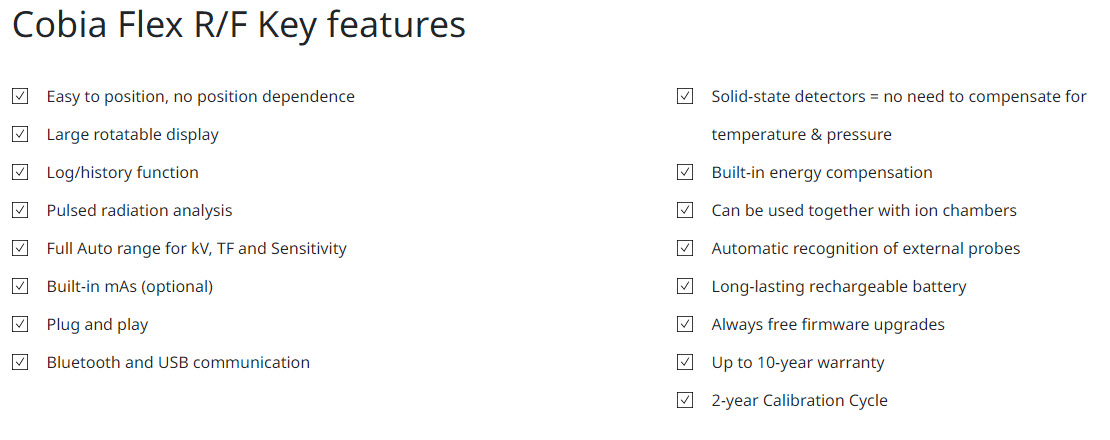Toggle the Plug and play checkbox
The height and width of the screenshot is (440, 1110).
pyautogui.click(x=20, y=325)
